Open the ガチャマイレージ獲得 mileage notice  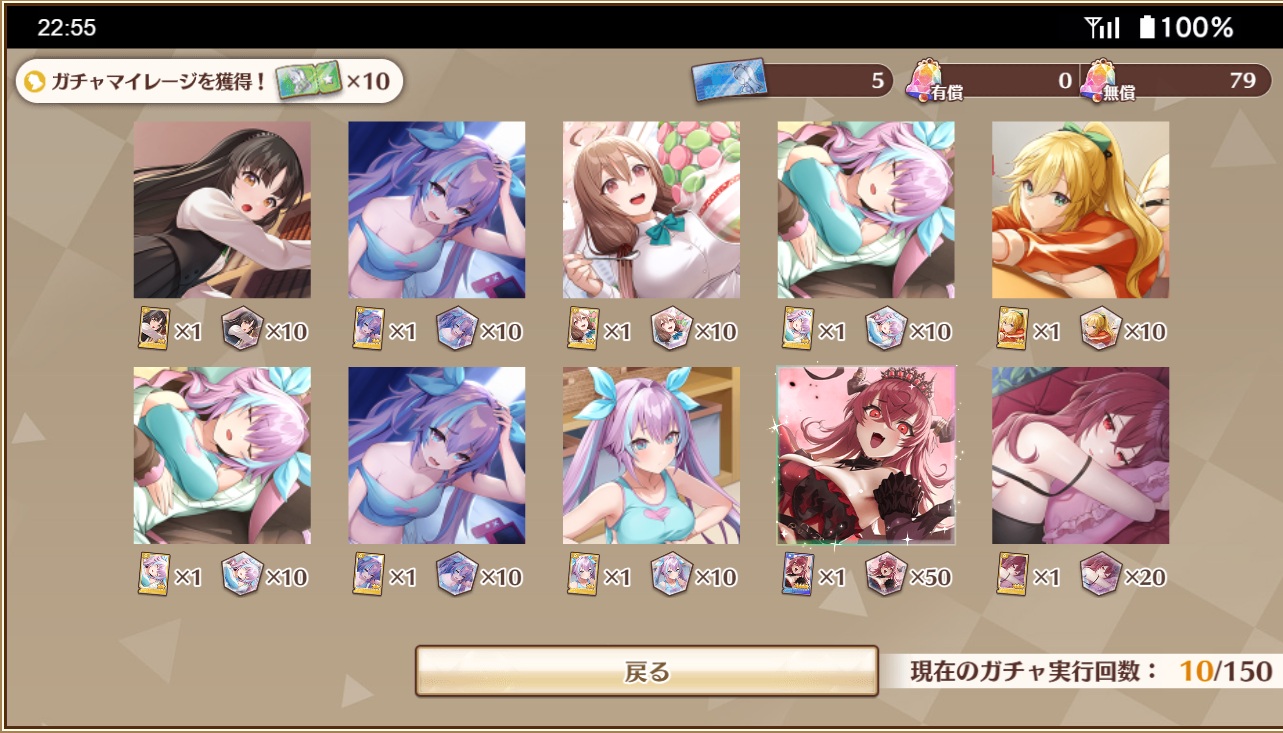click(x=209, y=81)
